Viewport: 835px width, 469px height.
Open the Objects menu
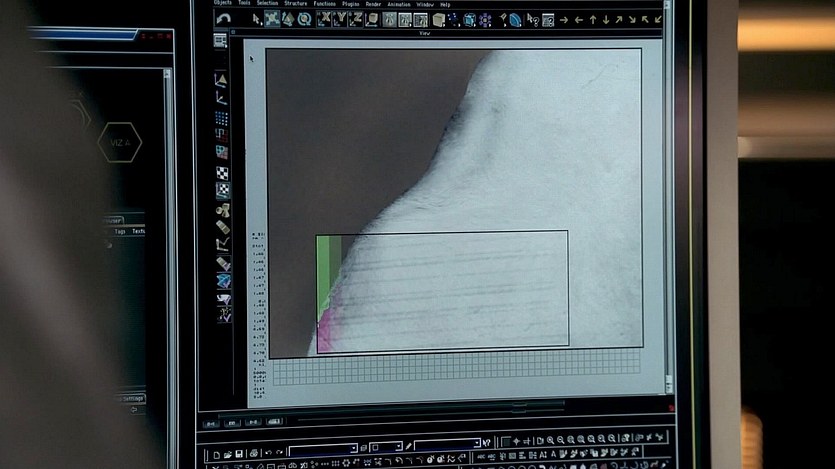(223, 3)
